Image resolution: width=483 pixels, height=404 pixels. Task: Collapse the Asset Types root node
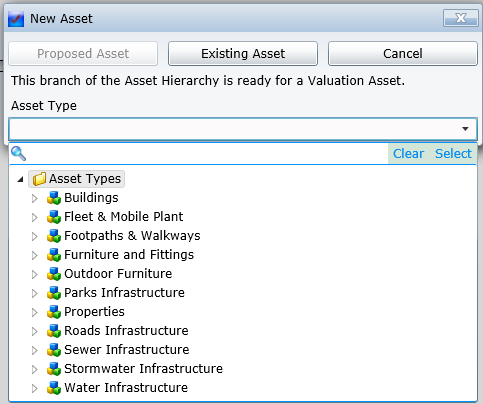(x=20, y=179)
